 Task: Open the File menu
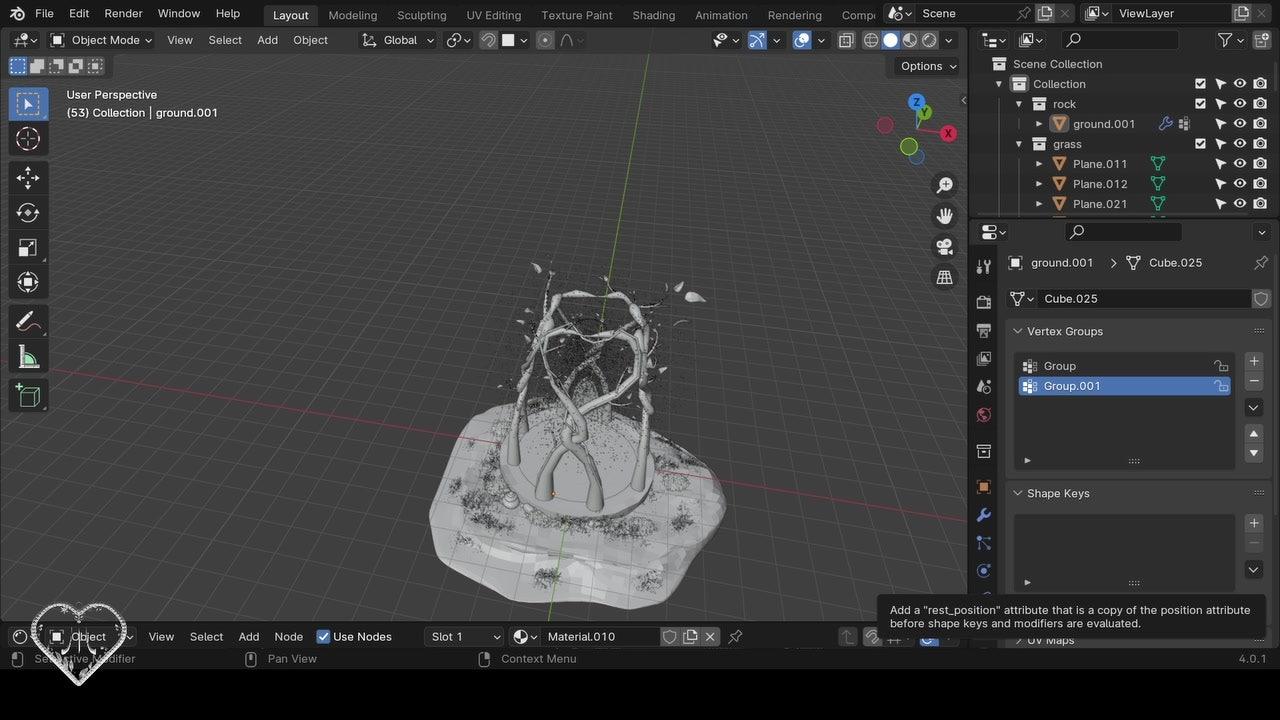pos(44,14)
